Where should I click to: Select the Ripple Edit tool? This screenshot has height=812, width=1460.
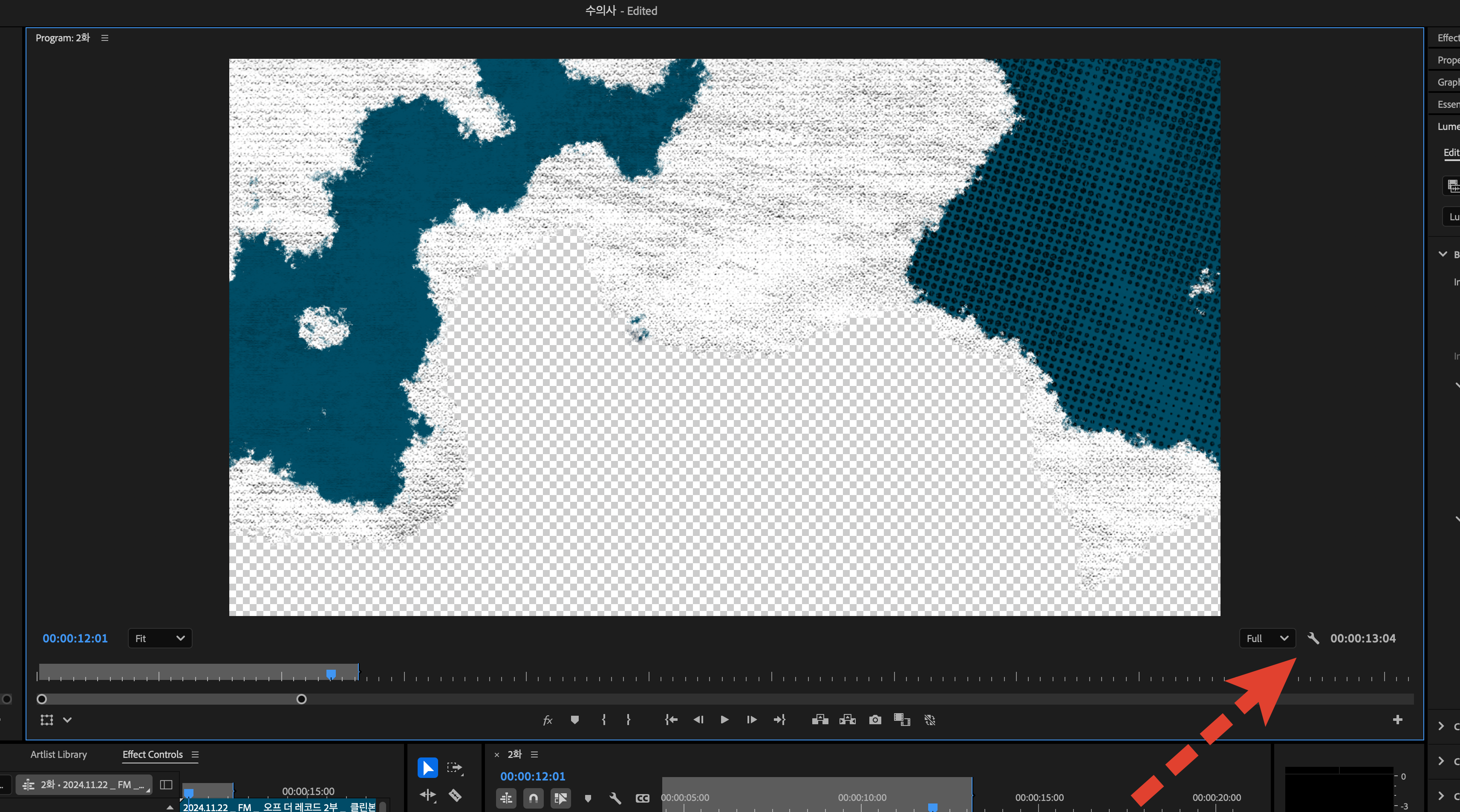click(x=427, y=795)
